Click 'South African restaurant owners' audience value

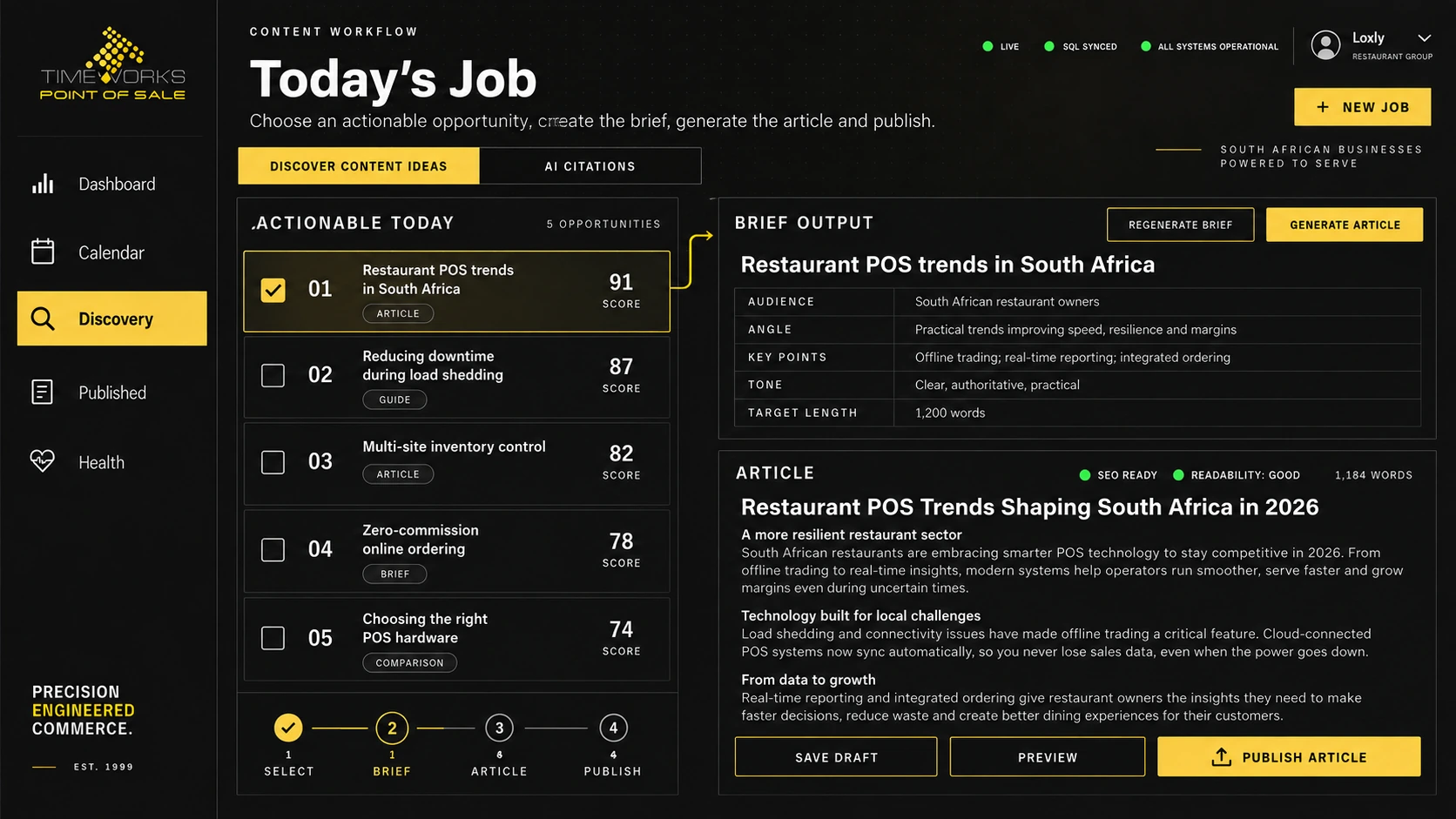coord(1007,301)
